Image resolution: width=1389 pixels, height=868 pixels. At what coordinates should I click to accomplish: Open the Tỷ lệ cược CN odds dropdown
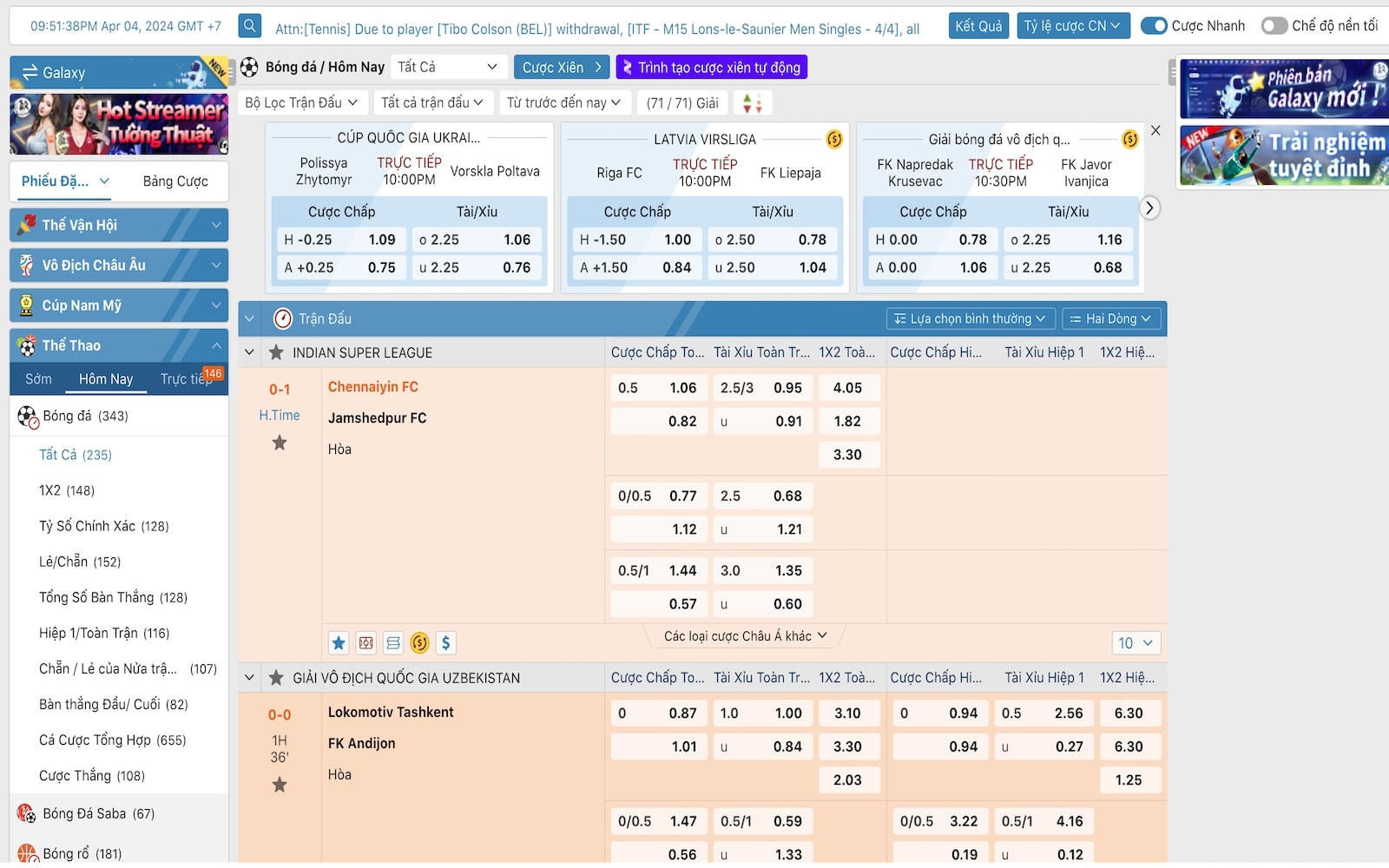point(1072,26)
